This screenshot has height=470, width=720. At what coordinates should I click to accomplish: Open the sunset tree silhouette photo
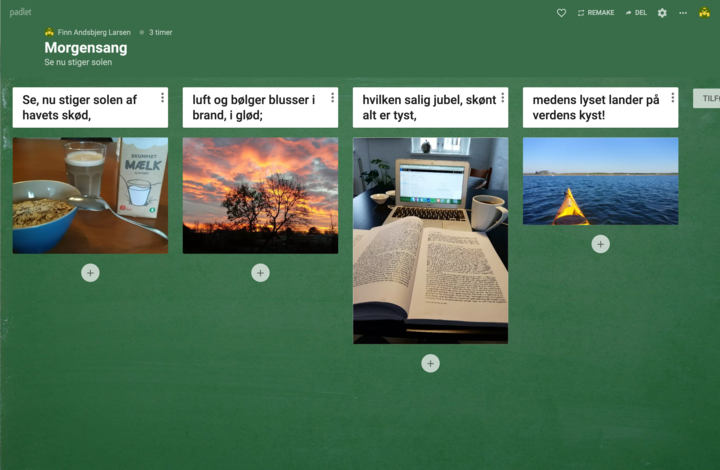point(260,195)
